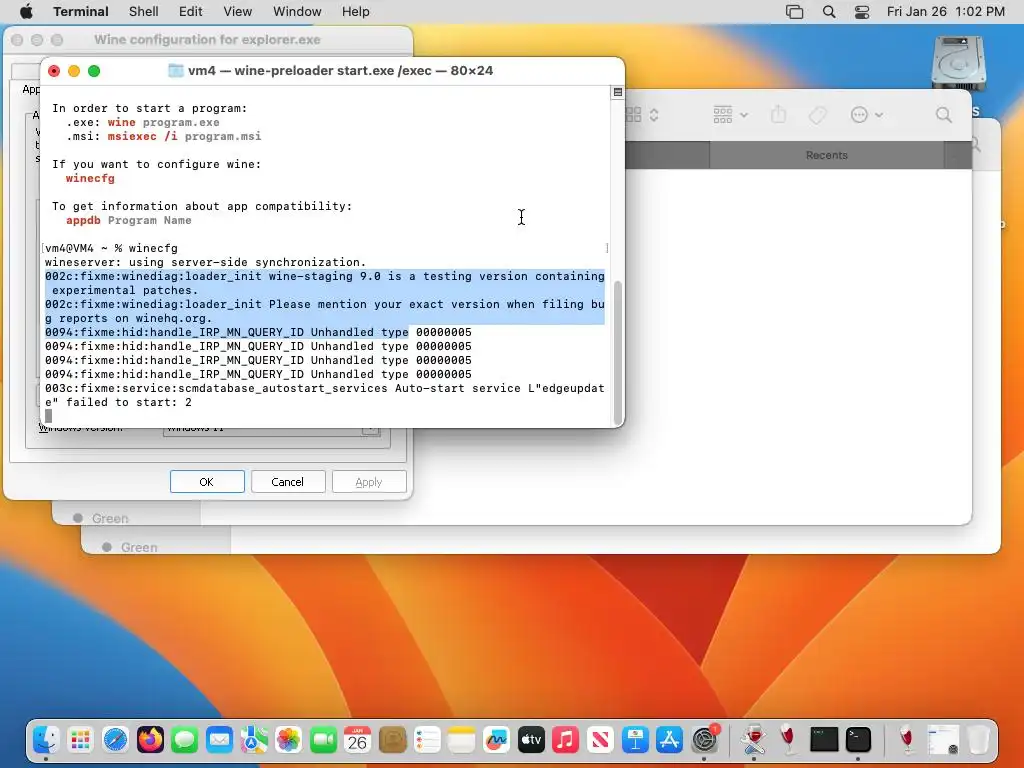Click Cancel in Wine configuration
Viewport: 1024px width, 768px height.
point(287,482)
